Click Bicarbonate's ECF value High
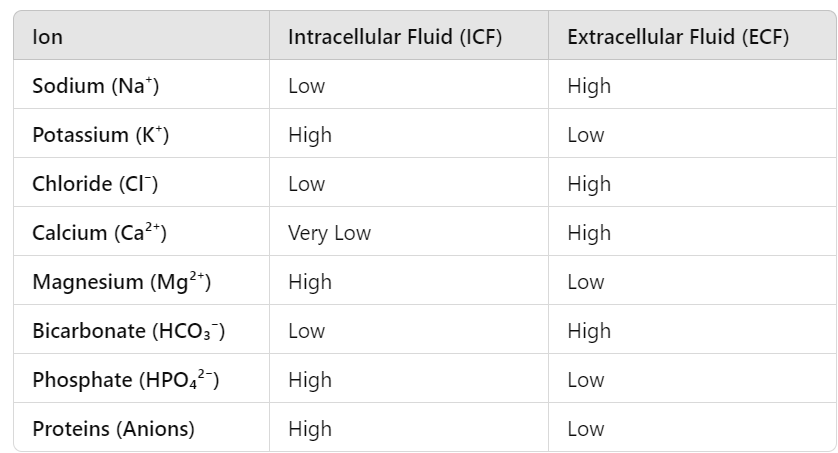 (588, 331)
